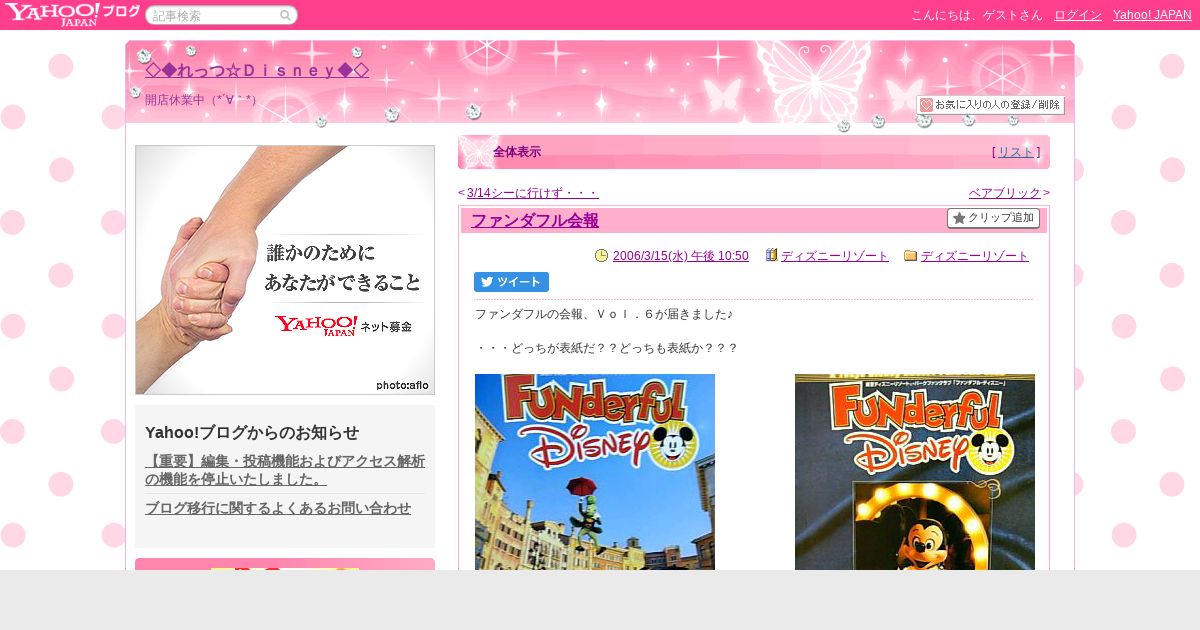The image size is (1200, 630).
Task: Open left Funderful Disney cover image
Action: [x=595, y=472]
